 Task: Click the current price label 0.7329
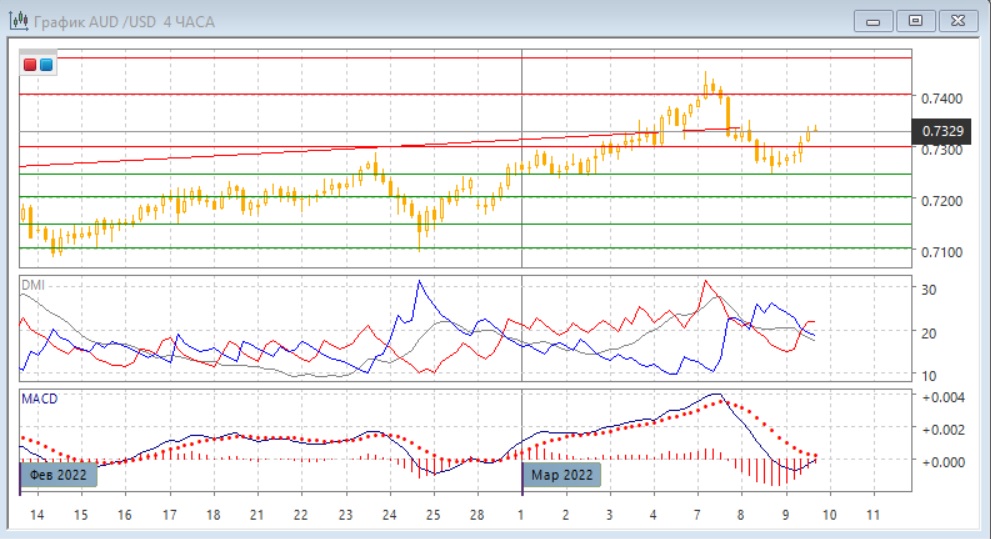[x=942, y=131]
